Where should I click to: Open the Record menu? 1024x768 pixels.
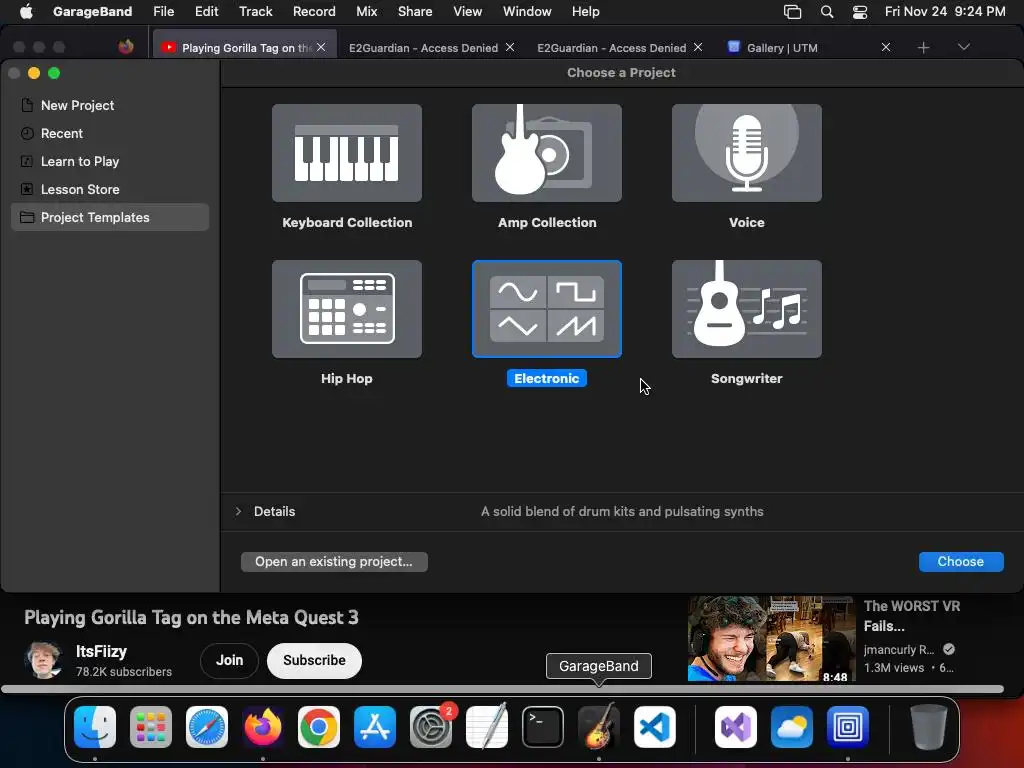coord(314,11)
